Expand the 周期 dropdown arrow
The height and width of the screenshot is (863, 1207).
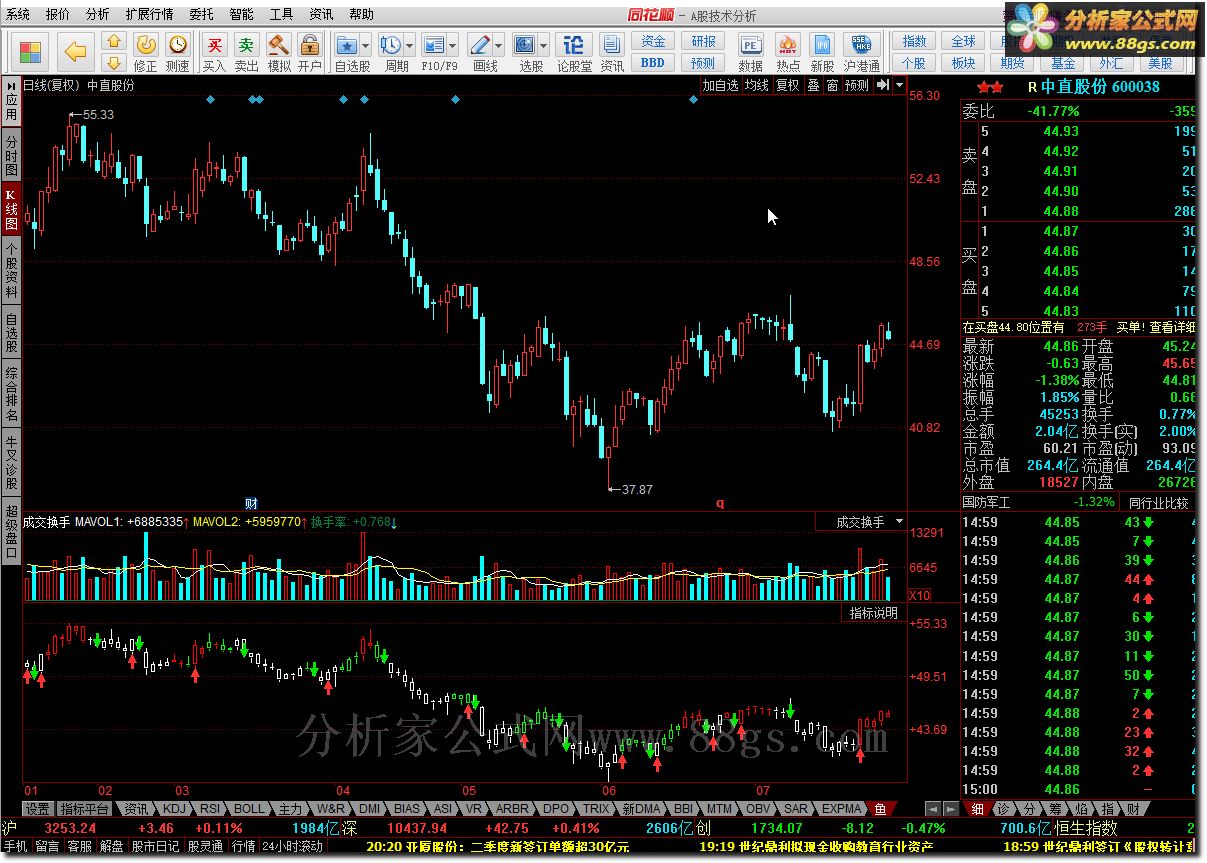410,46
